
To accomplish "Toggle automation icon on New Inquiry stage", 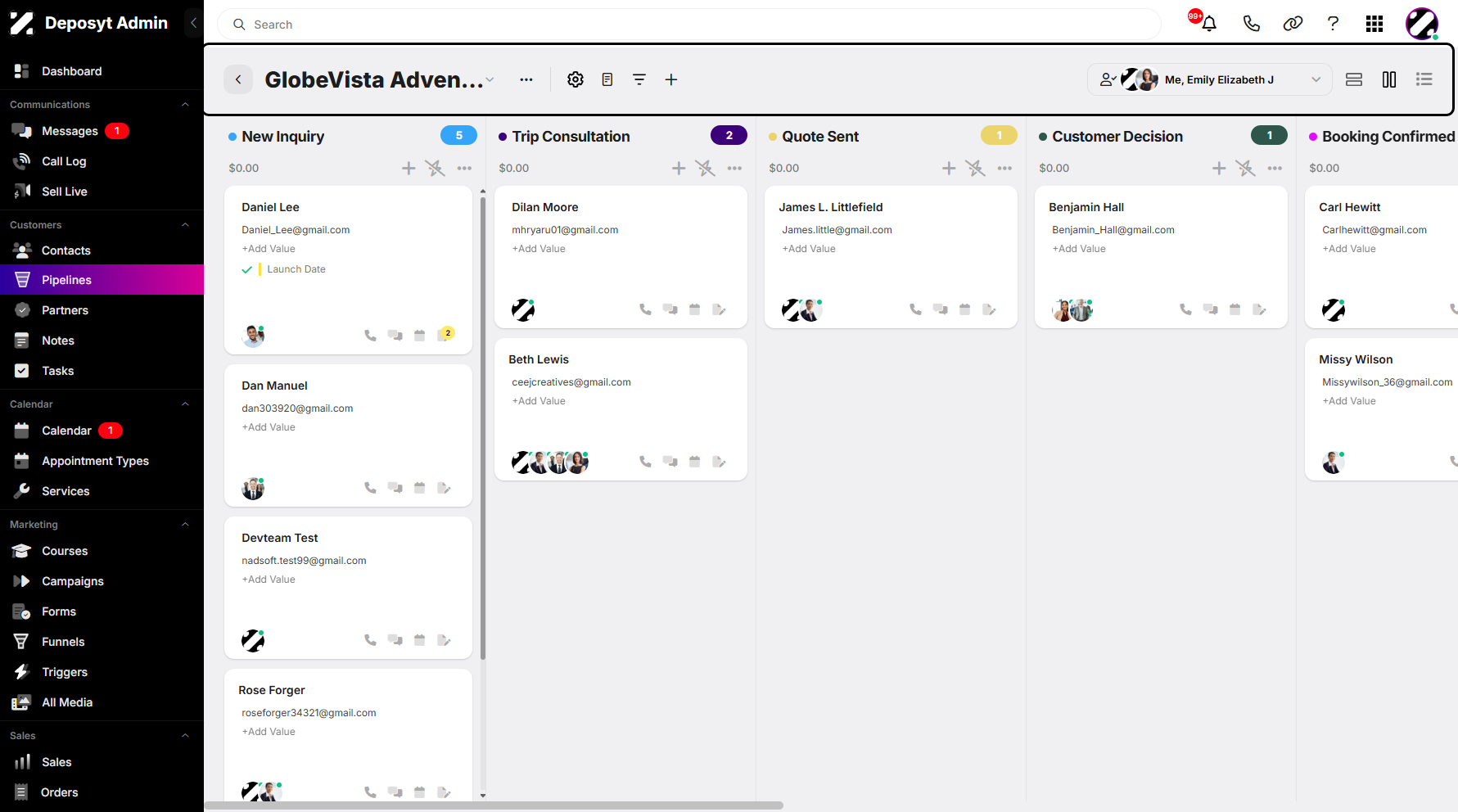I will coord(435,168).
